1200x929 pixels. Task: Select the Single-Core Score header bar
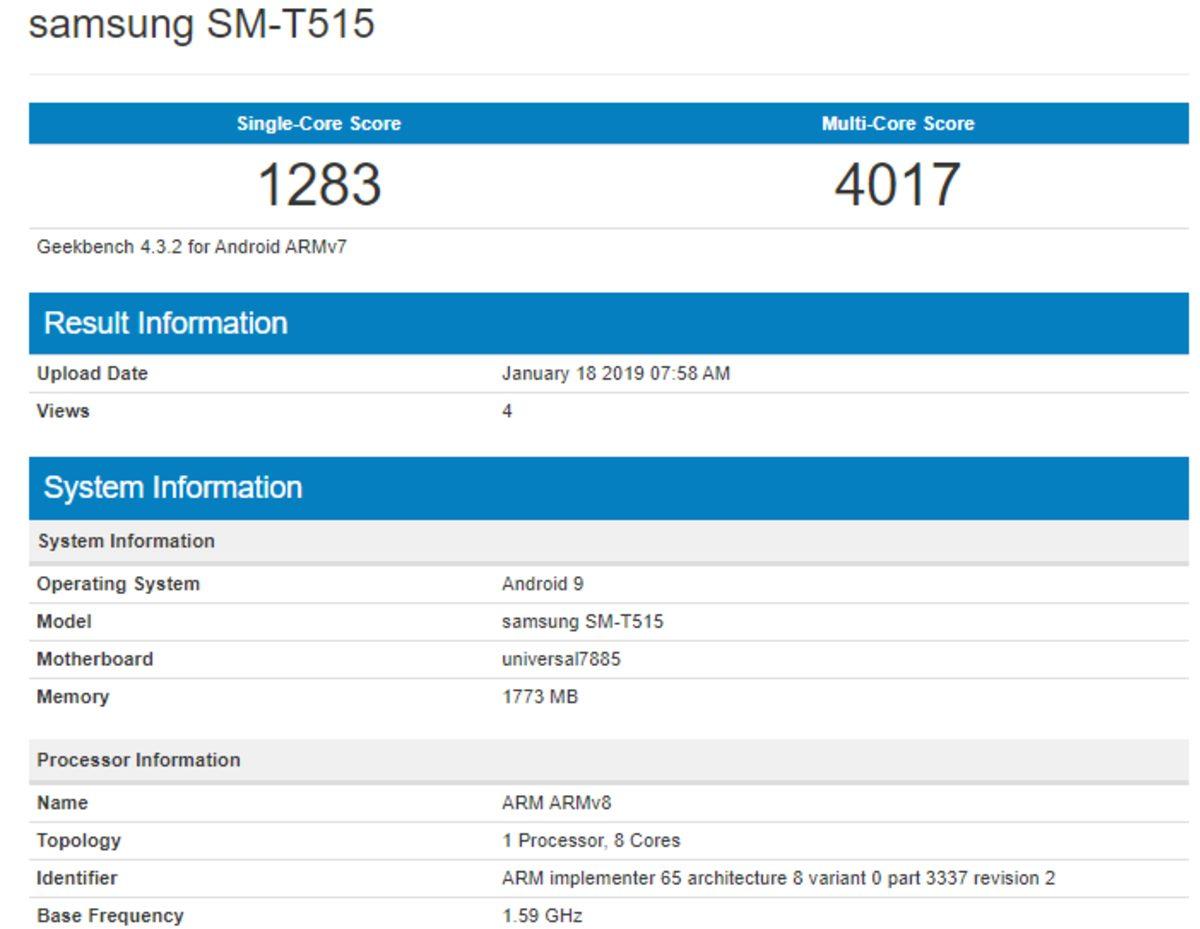click(317, 124)
